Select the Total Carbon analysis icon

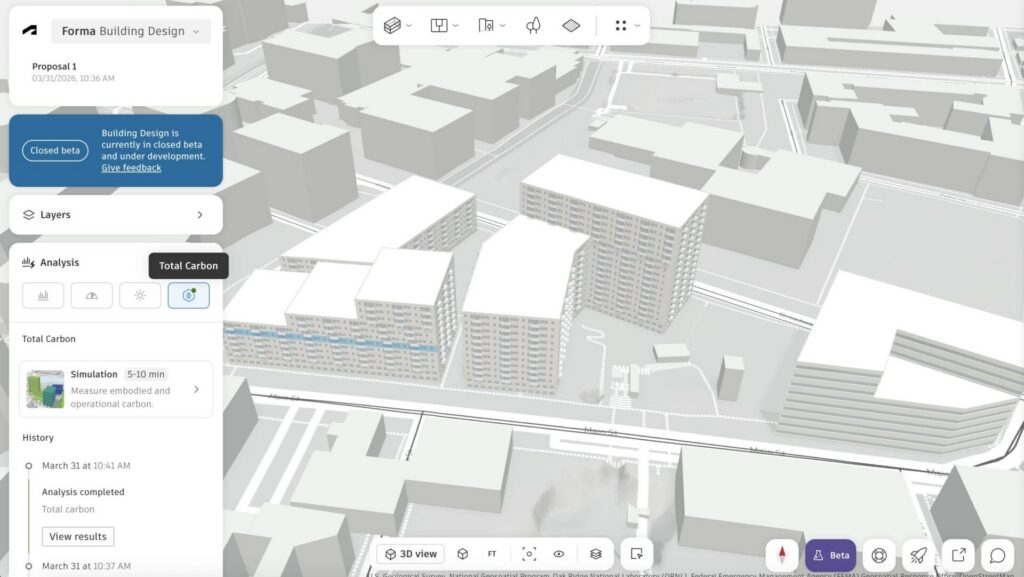188,295
